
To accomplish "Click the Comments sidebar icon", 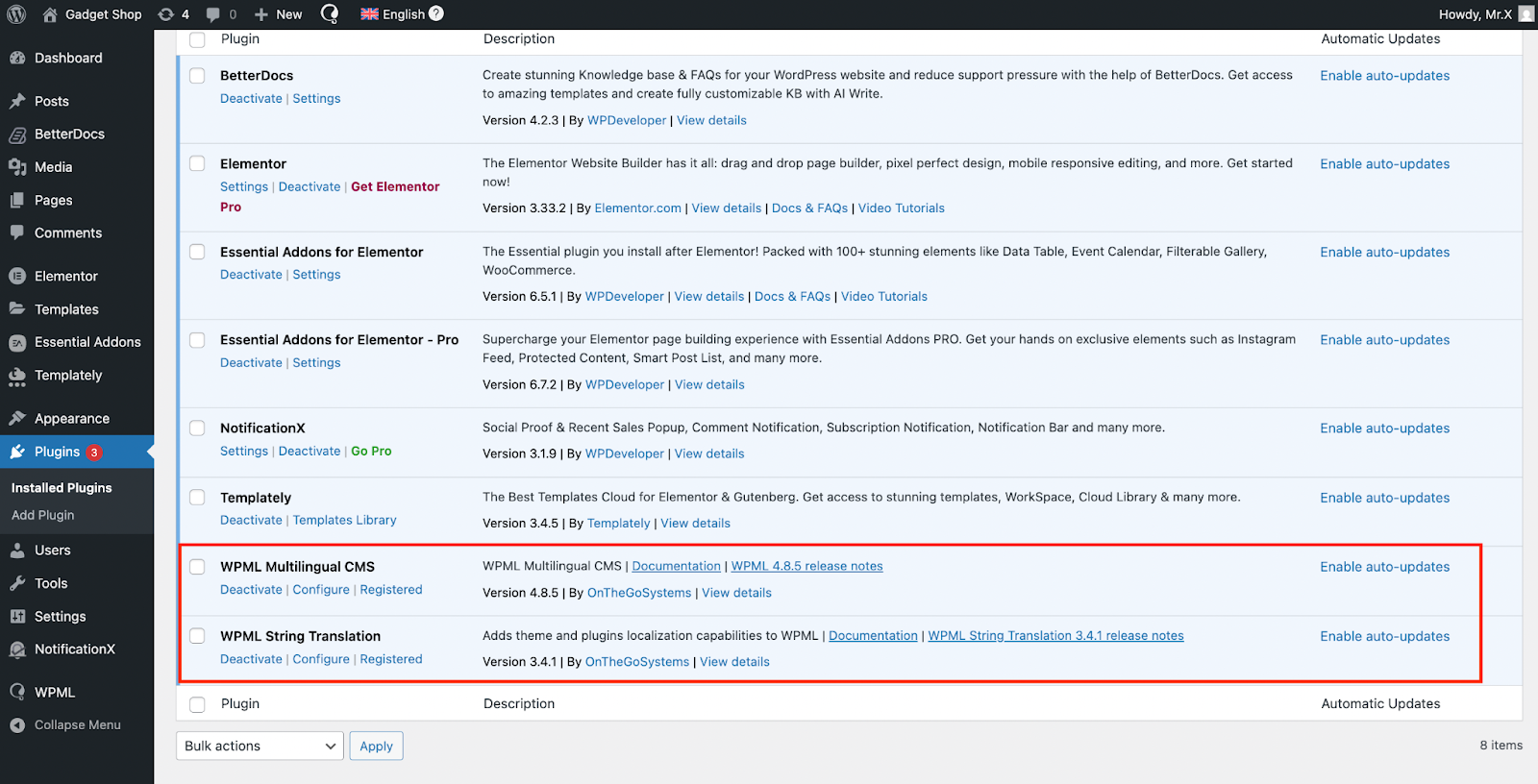I will (x=17, y=233).
